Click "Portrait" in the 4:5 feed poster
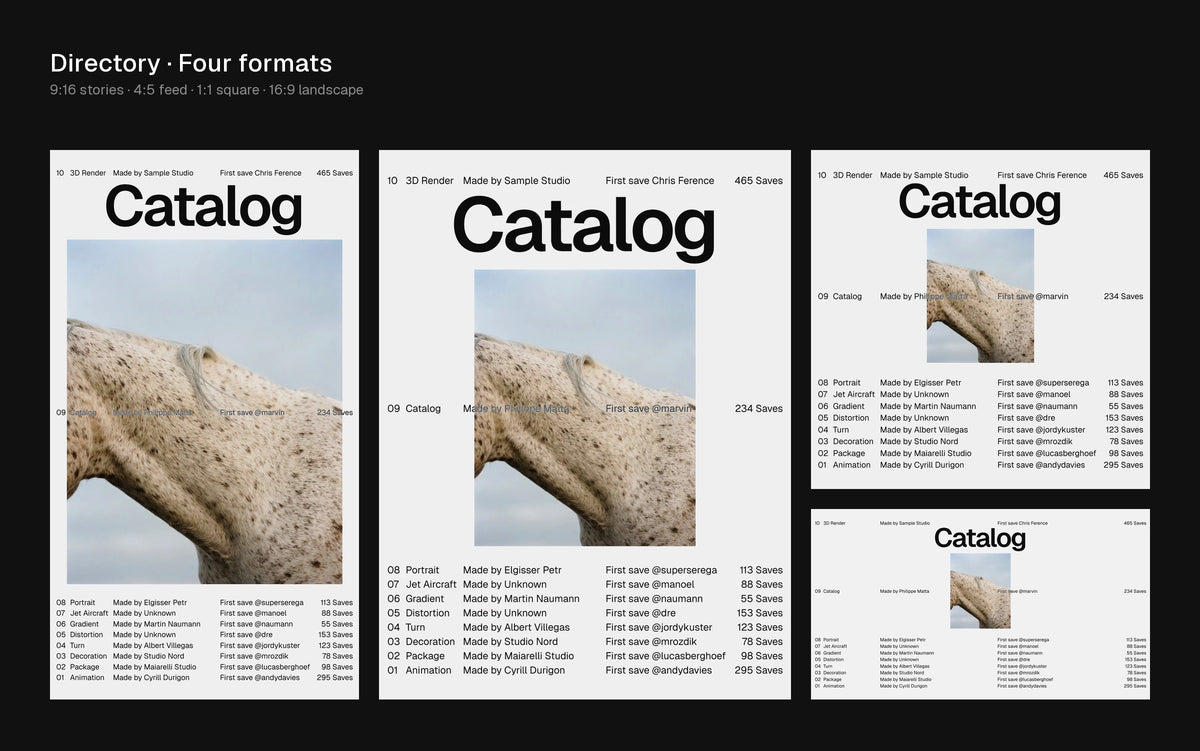 pos(422,570)
